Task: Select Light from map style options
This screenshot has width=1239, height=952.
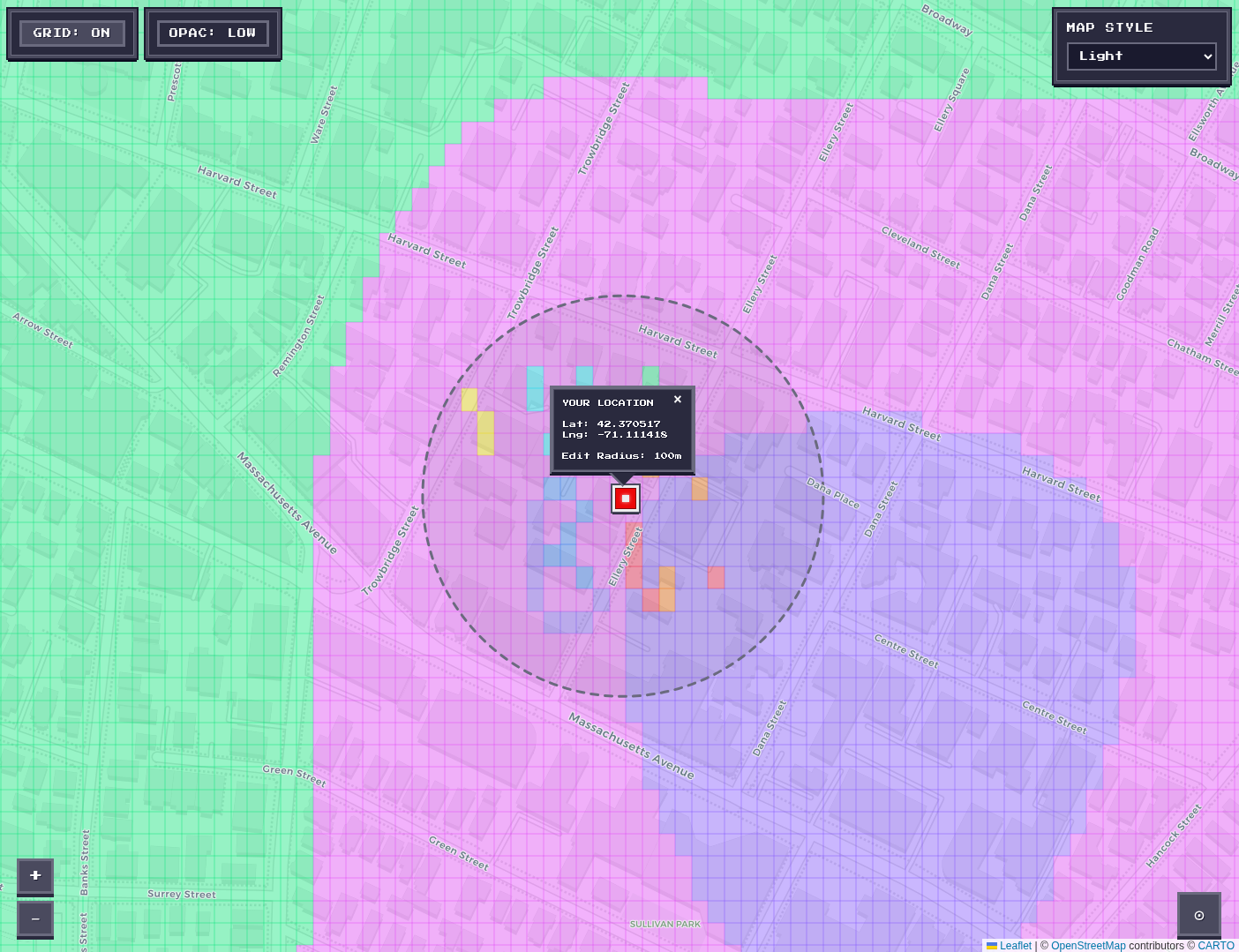Action: pyautogui.click(x=1141, y=56)
